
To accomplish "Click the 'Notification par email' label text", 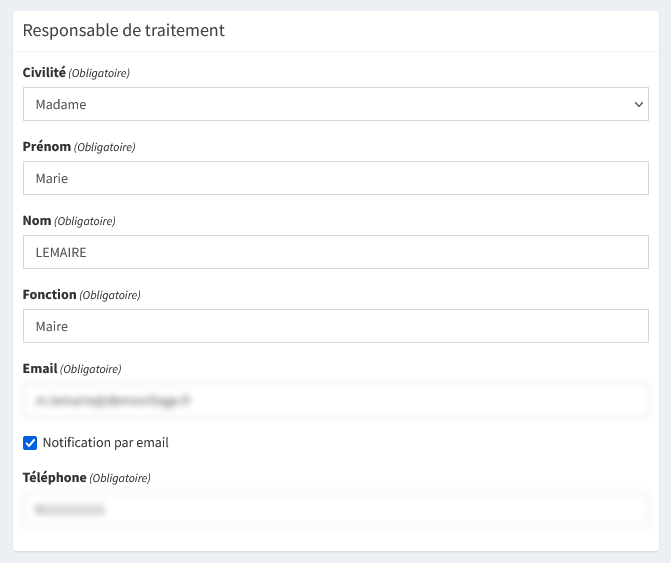I will pyautogui.click(x=105, y=442).
